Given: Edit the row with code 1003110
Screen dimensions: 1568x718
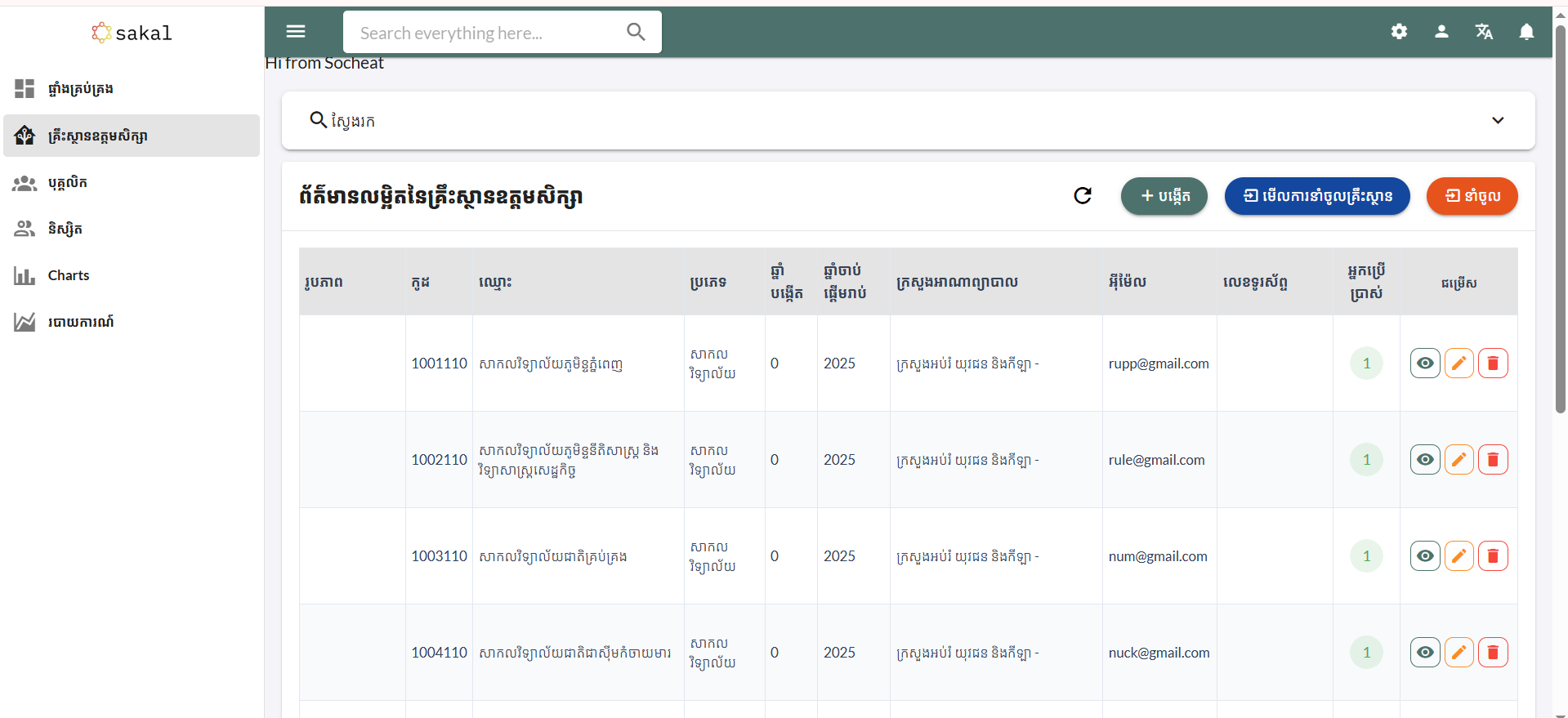Looking at the screenshot, I should point(1459,556).
